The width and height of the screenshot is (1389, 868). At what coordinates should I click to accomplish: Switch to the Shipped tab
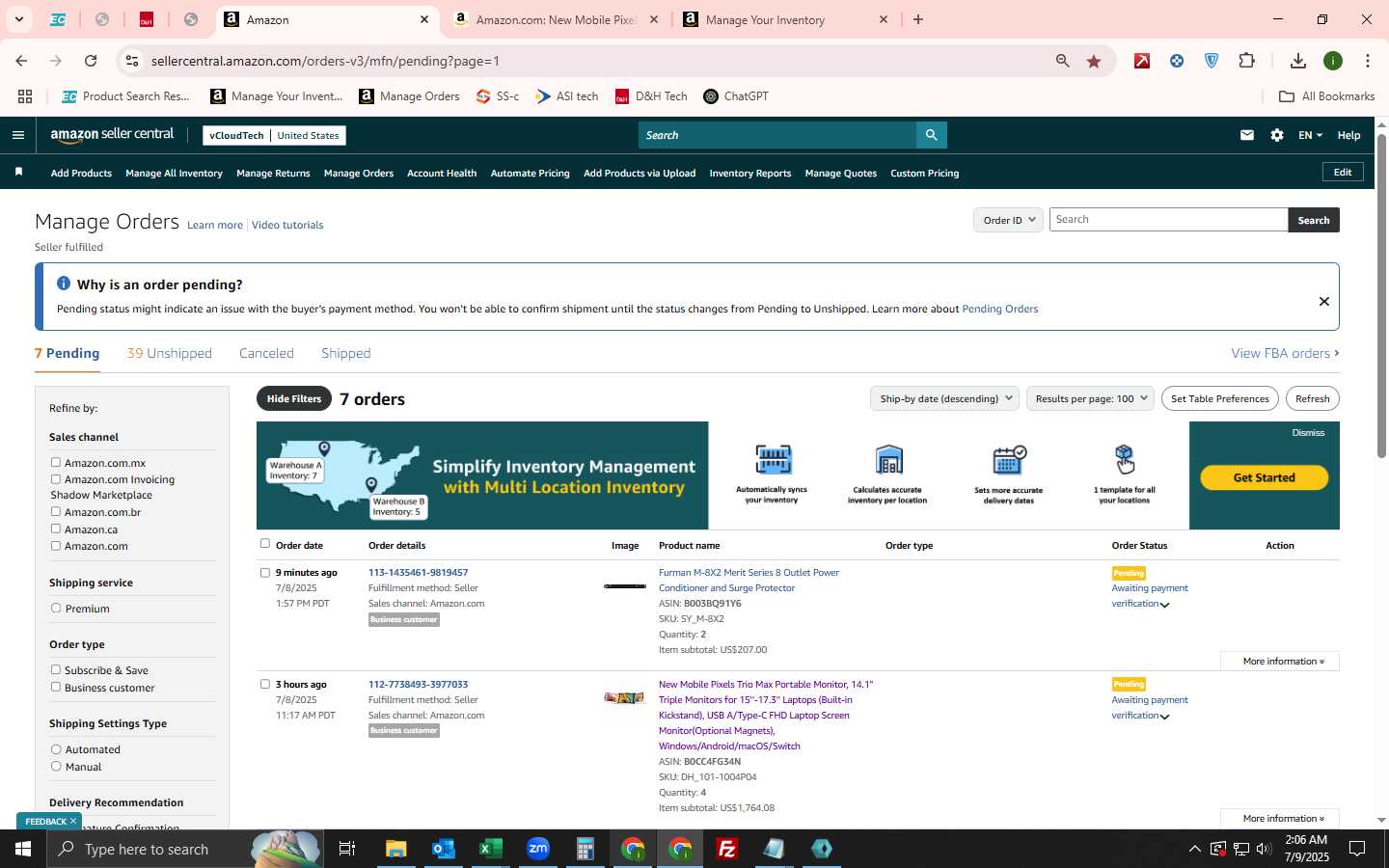click(x=346, y=353)
